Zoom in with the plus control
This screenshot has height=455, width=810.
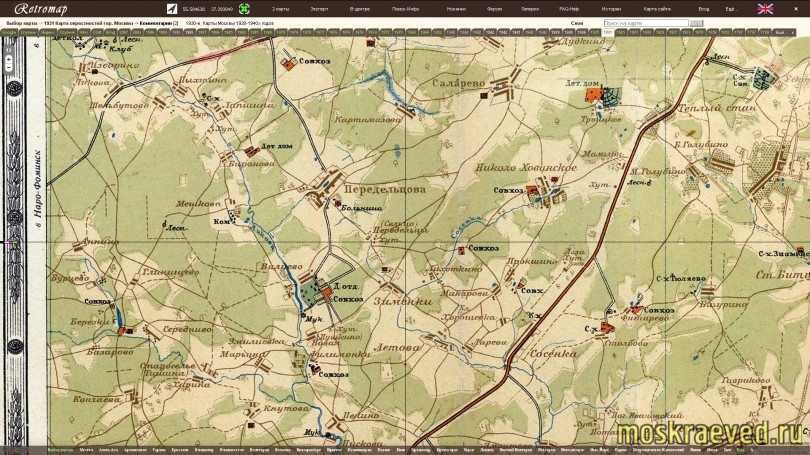(x=9, y=59)
